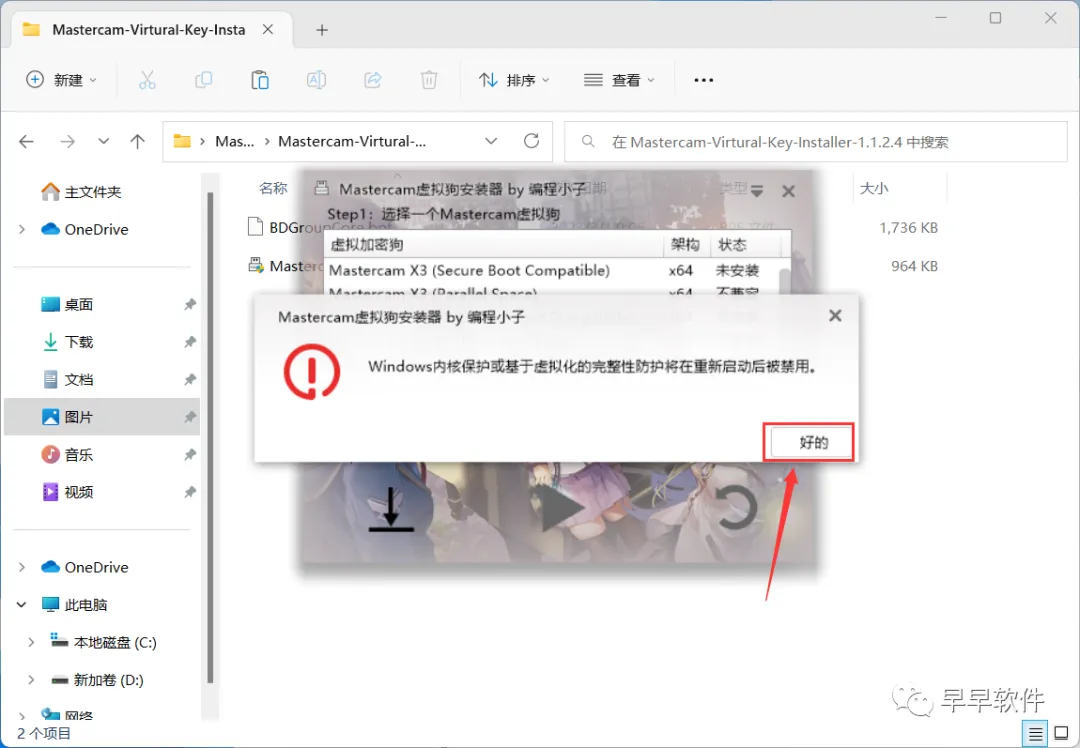
Task: Click the red exclamation warning icon
Action: pos(311,372)
